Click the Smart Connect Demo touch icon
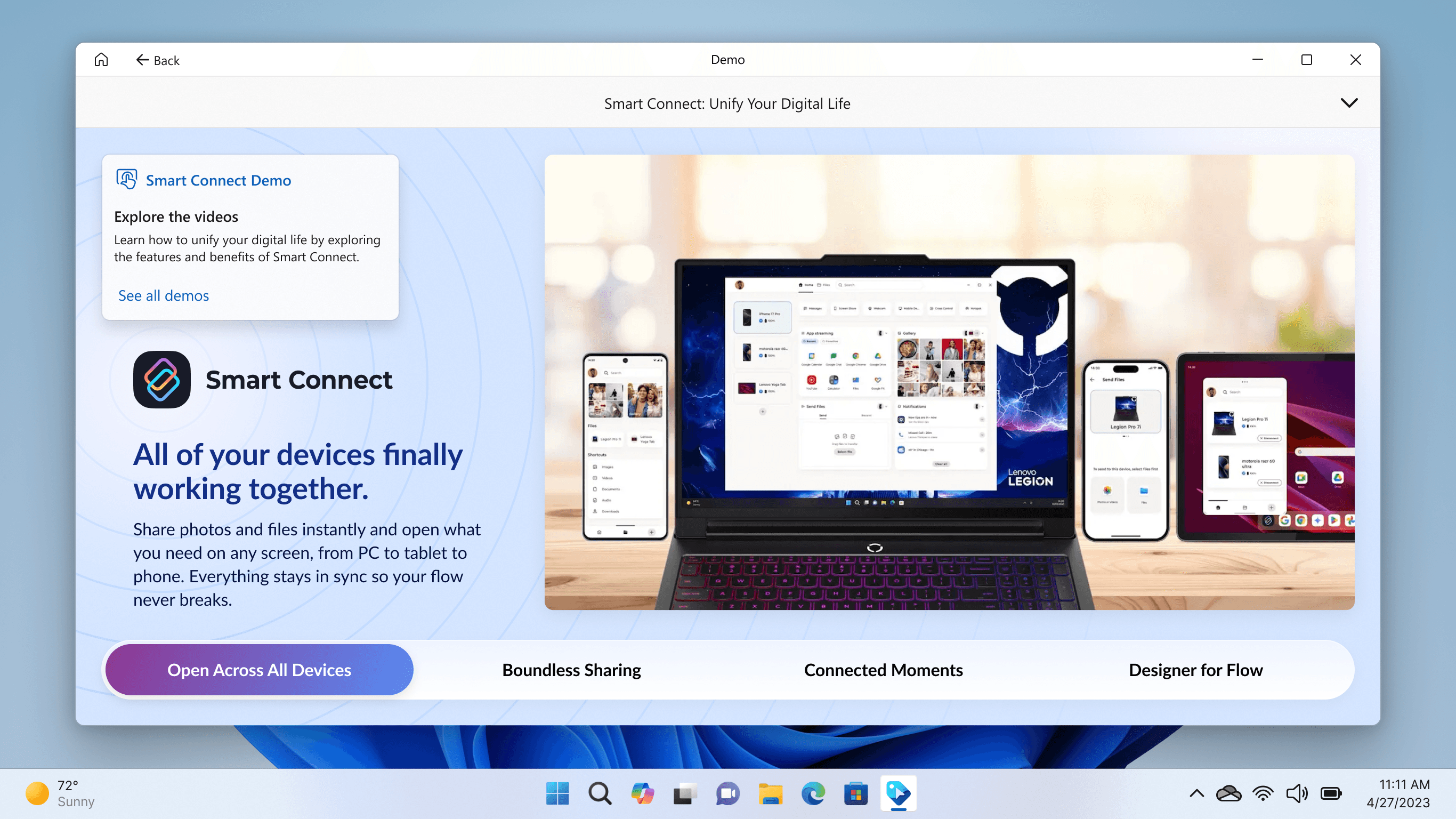This screenshot has height=819, width=1456. click(x=127, y=179)
